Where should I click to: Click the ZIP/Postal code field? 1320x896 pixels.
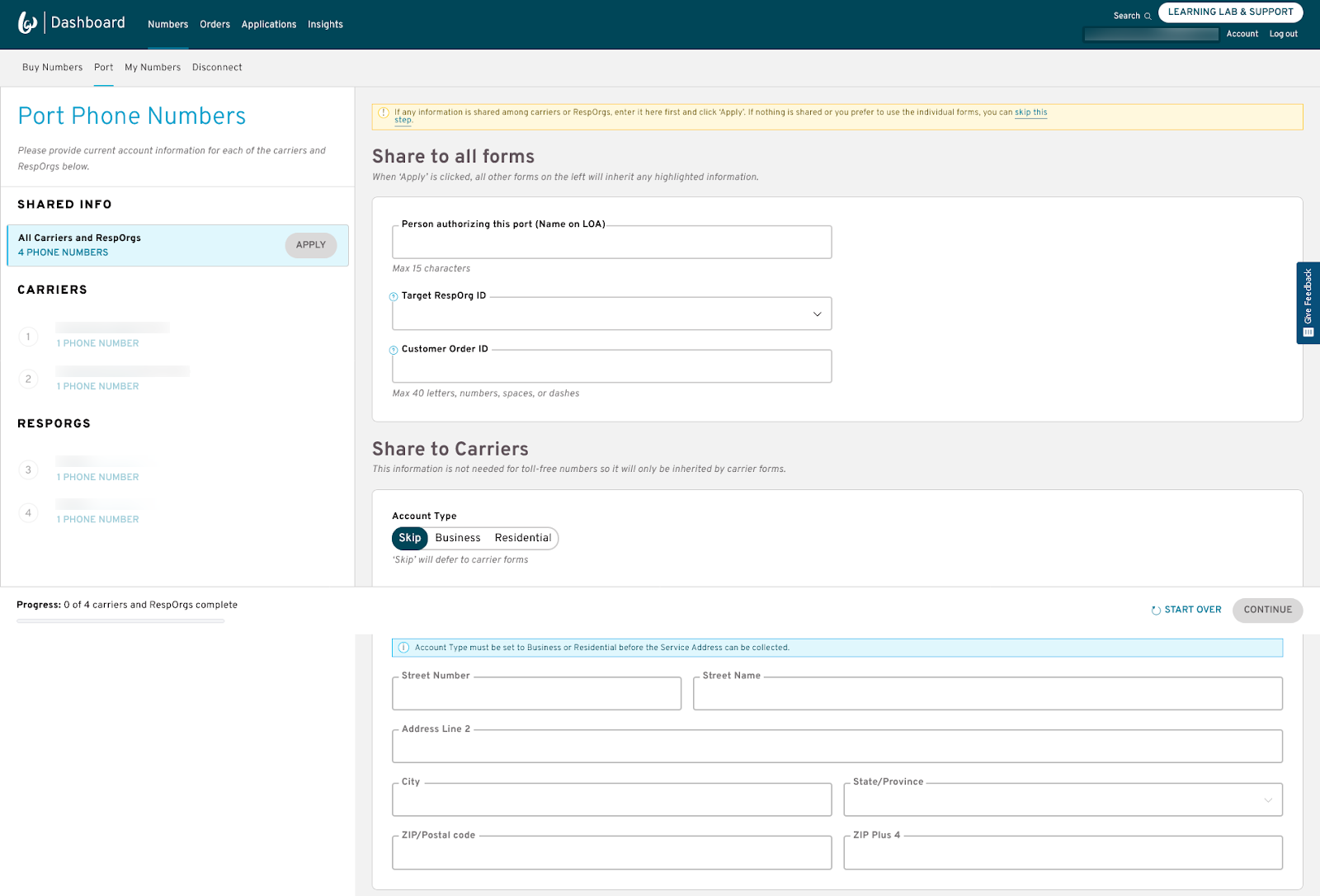tap(612, 853)
